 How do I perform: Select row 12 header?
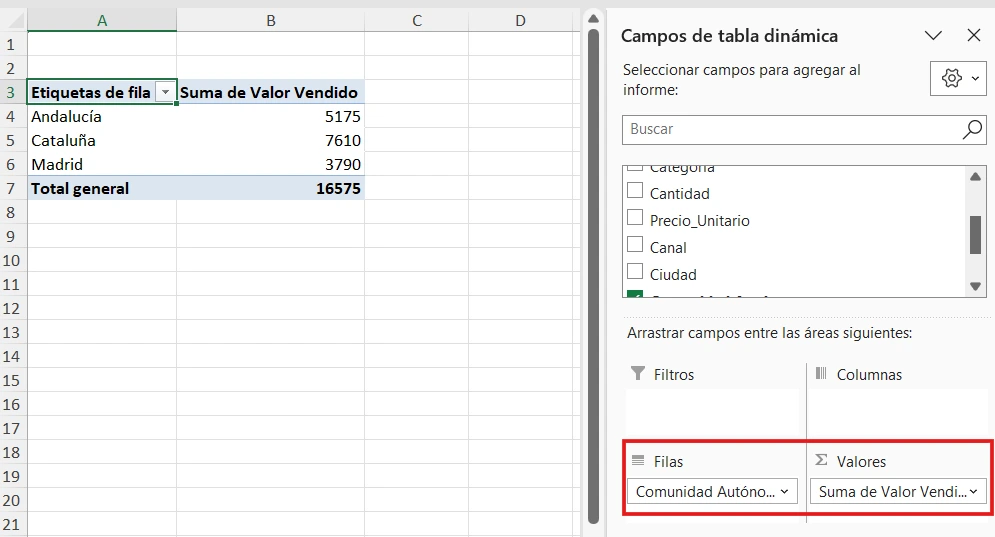[11, 308]
